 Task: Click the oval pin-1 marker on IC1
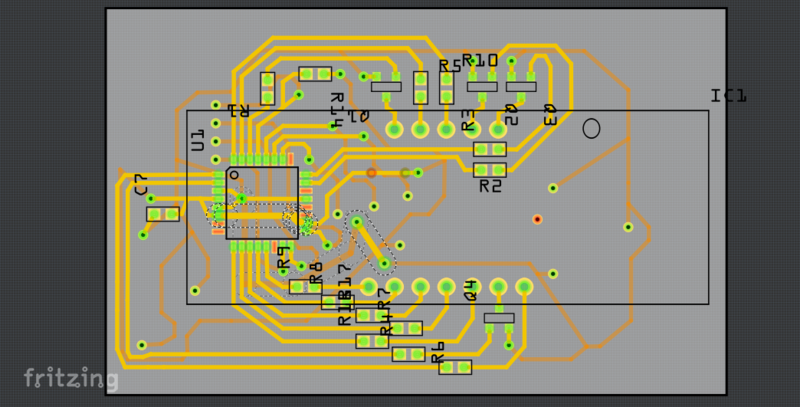click(x=591, y=128)
